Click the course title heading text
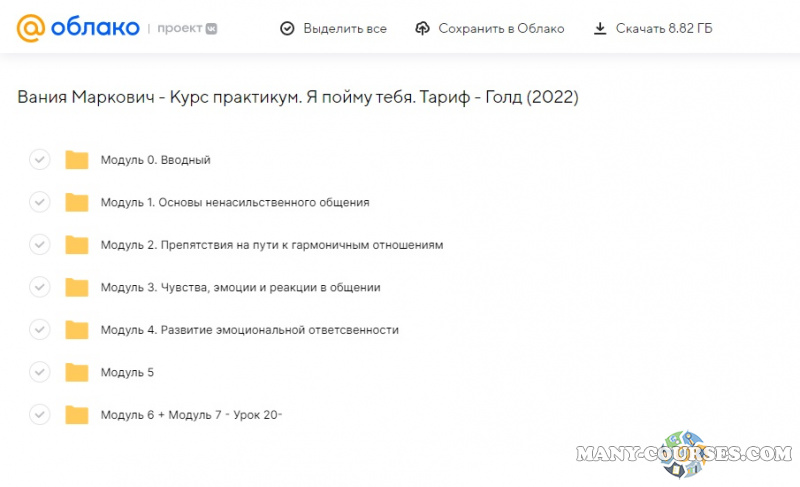This screenshot has height=487, width=800. [x=298, y=97]
